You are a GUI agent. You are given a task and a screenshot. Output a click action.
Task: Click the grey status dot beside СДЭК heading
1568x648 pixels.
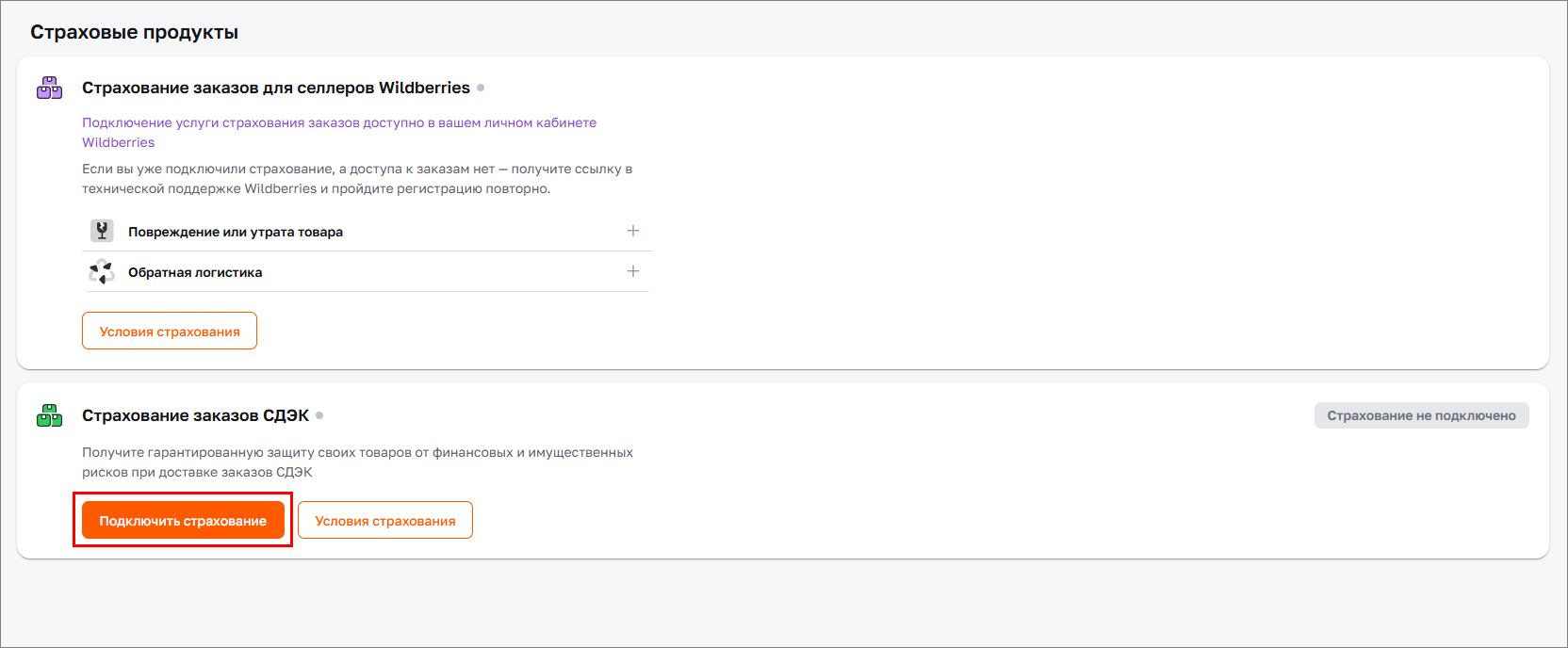click(319, 415)
